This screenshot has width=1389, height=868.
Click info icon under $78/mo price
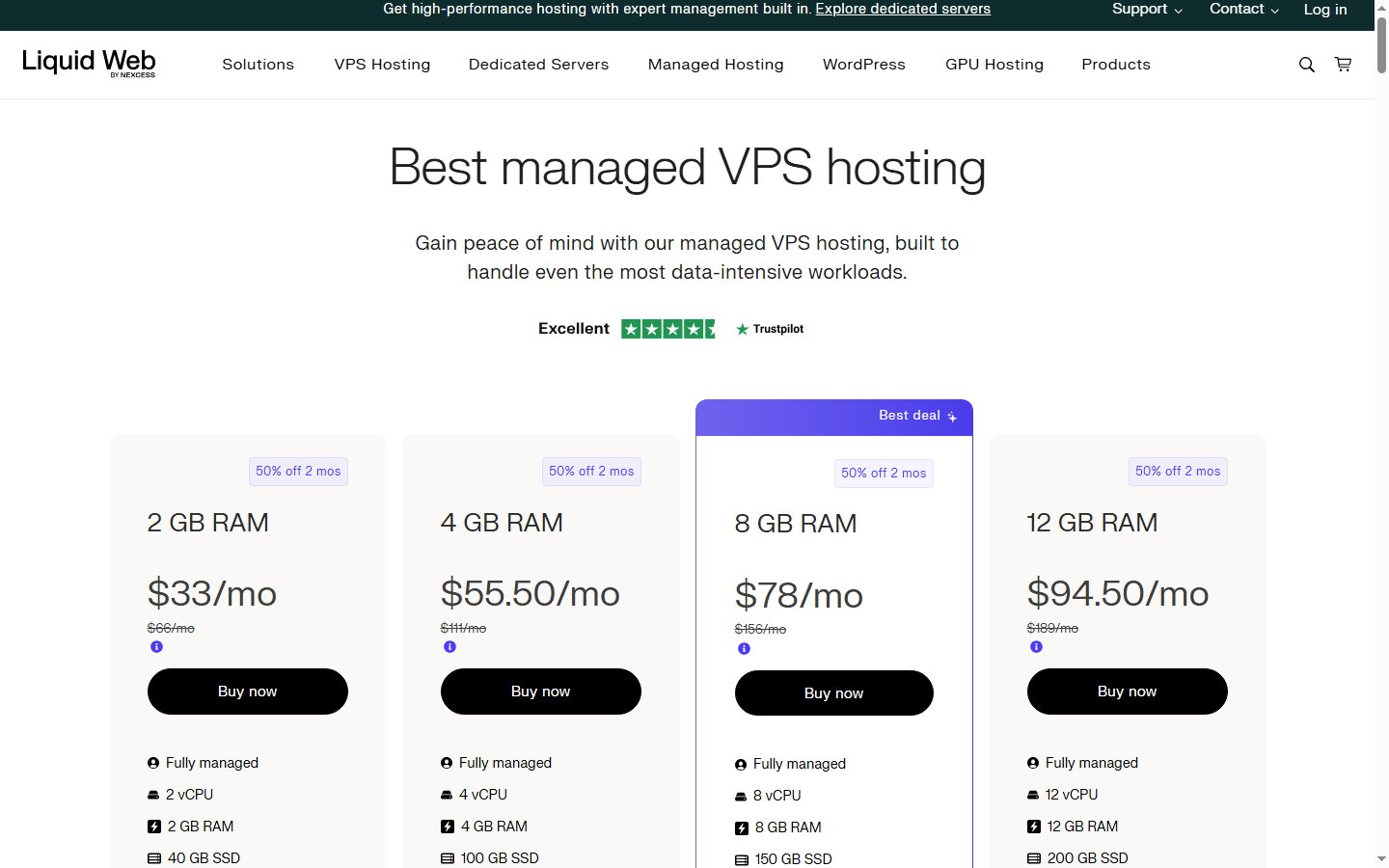click(x=744, y=649)
